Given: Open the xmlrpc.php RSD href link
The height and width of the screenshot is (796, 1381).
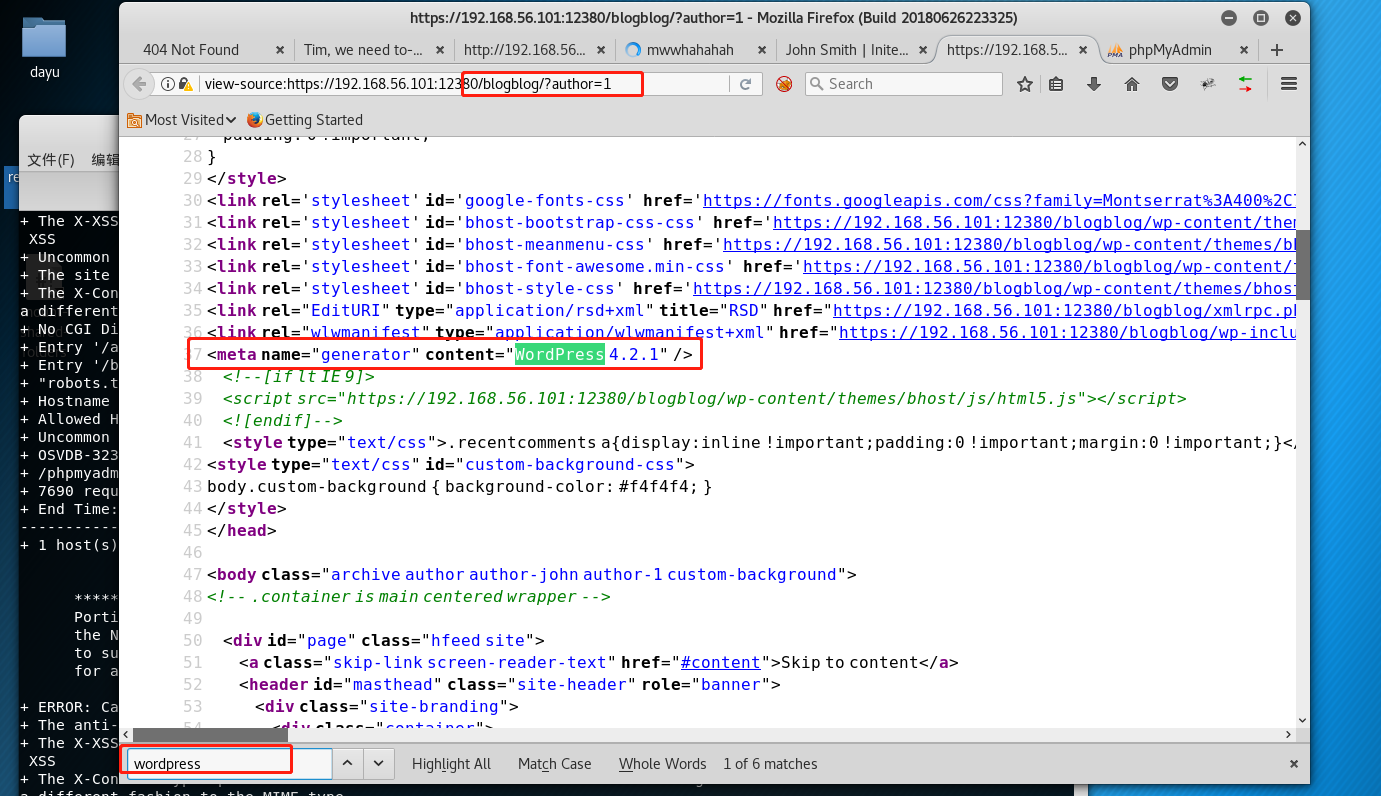Looking at the screenshot, I should pos(1065,310).
